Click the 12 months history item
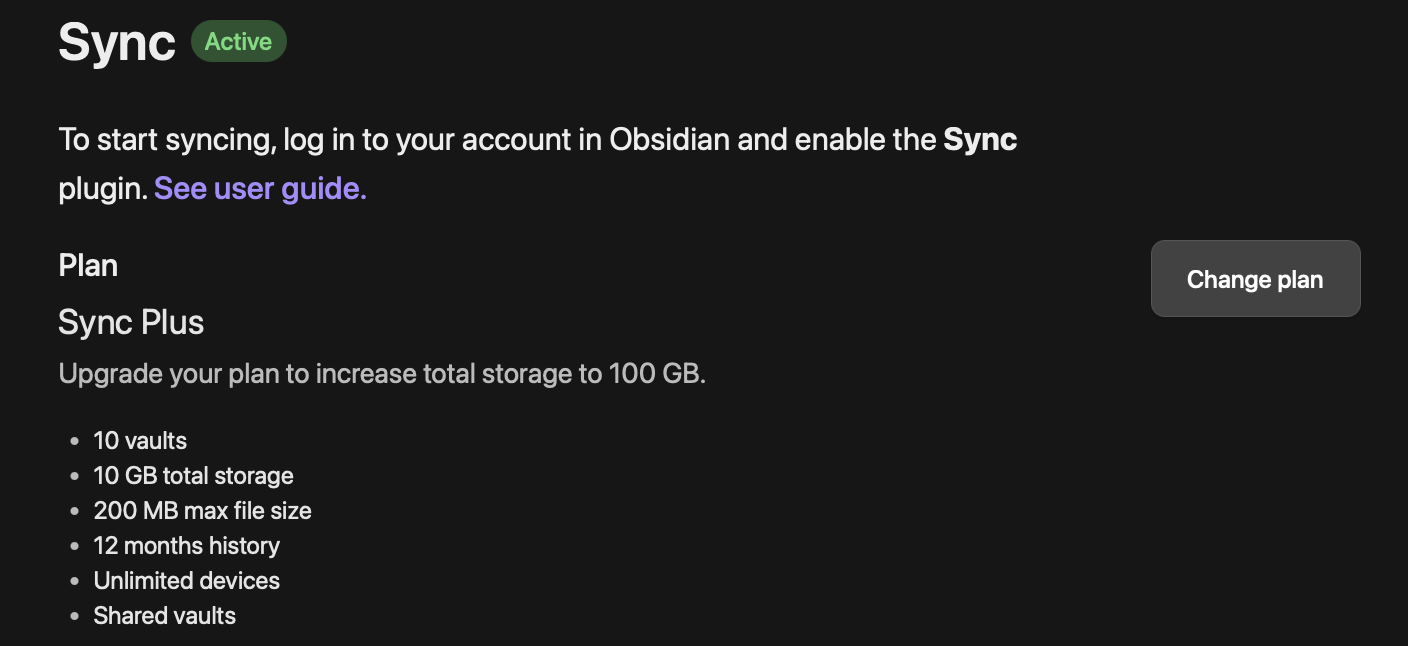This screenshot has width=1408, height=646. pyautogui.click(x=186, y=546)
